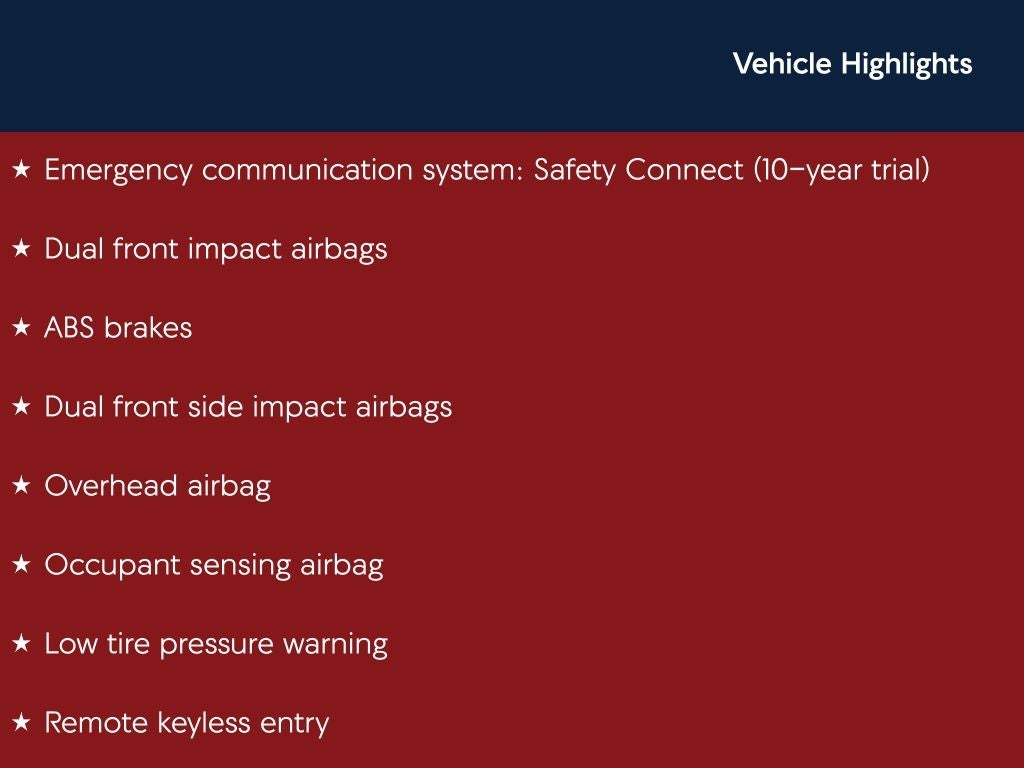Screen dimensions: 1024x768
Task: Select the star bullet next to ABS brakes
Action: [21, 329]
